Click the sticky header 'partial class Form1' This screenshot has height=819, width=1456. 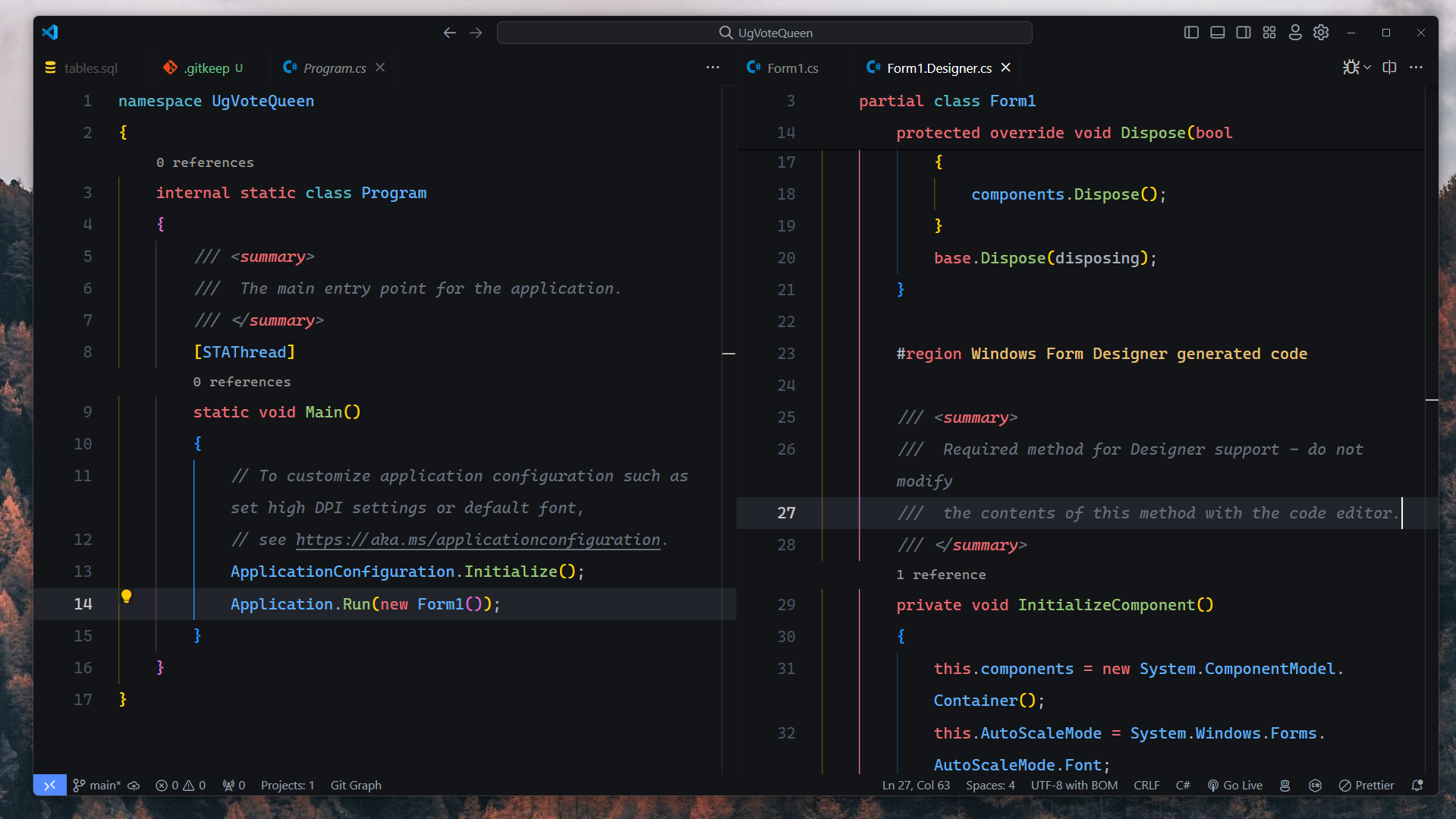[947, 101]
